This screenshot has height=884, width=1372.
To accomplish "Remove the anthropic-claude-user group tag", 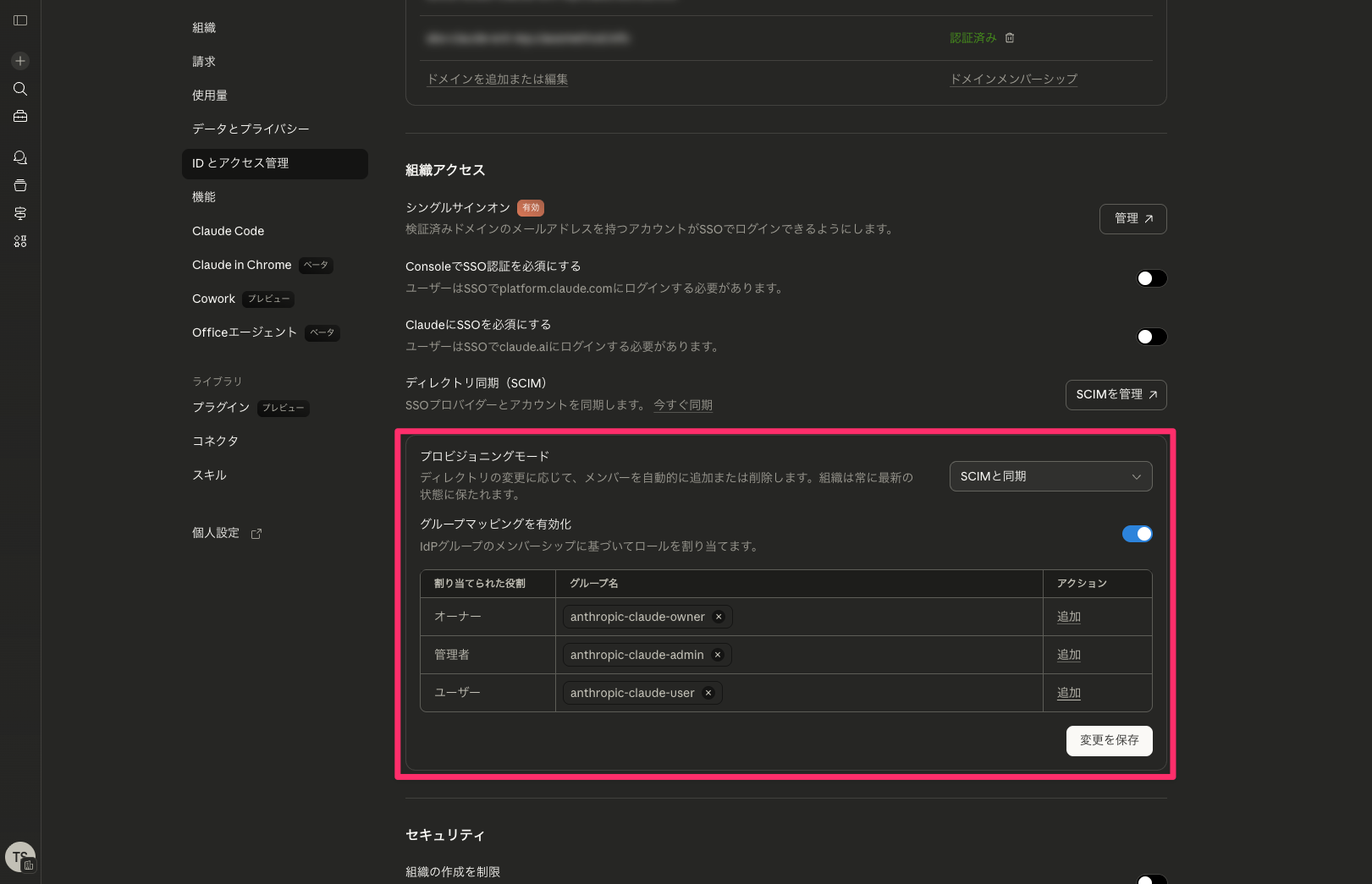I will pos(708,693).
